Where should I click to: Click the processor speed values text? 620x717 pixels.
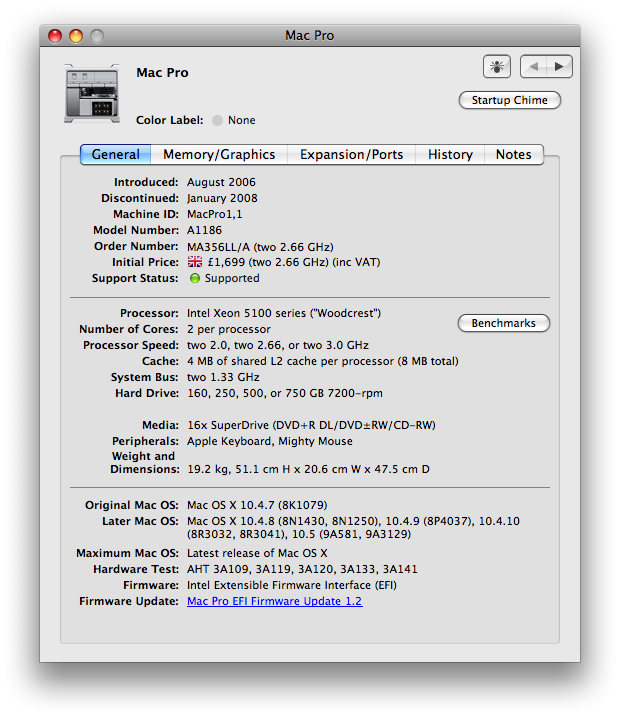pyautogui.click(x=278, y=345)
